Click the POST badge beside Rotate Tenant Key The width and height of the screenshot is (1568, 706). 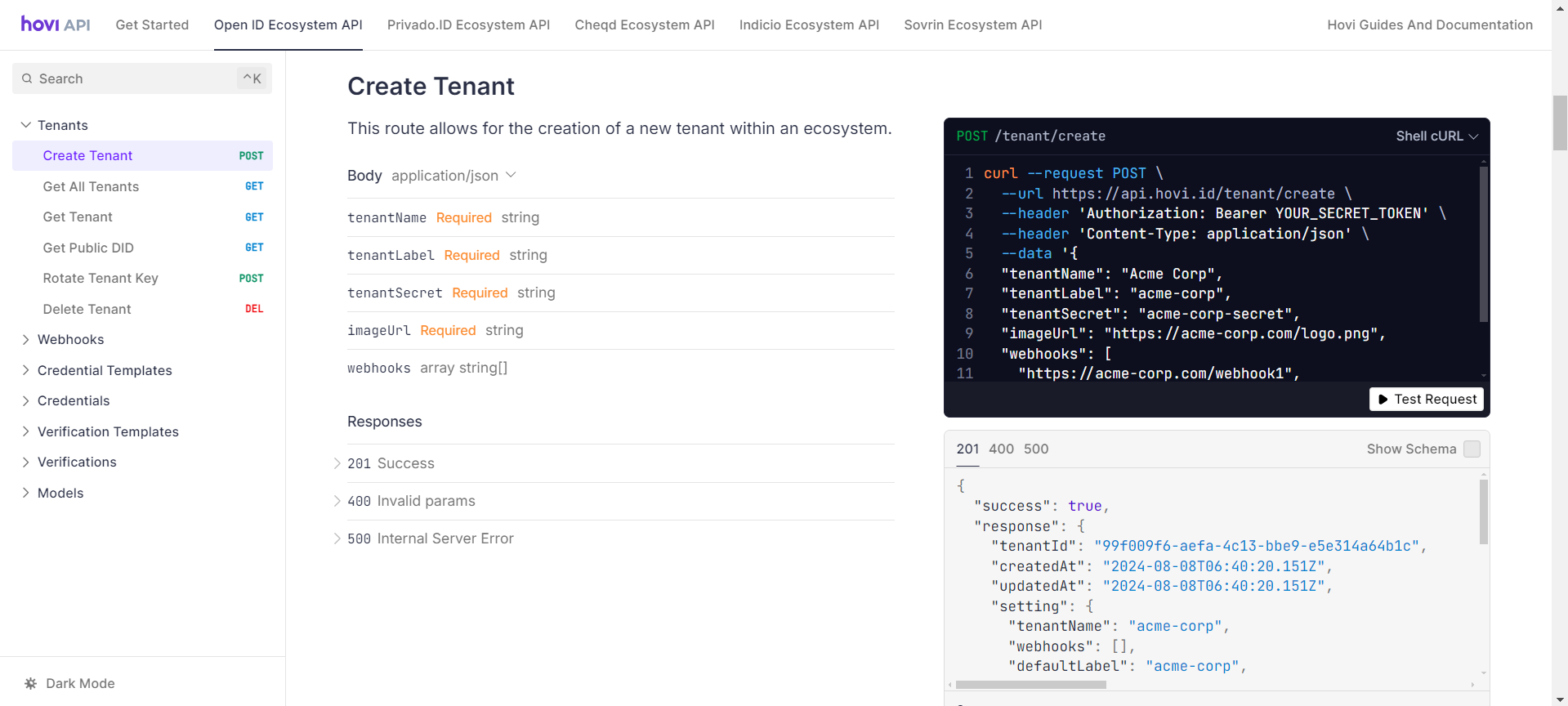pyautogui.click(x=251, y=279)
